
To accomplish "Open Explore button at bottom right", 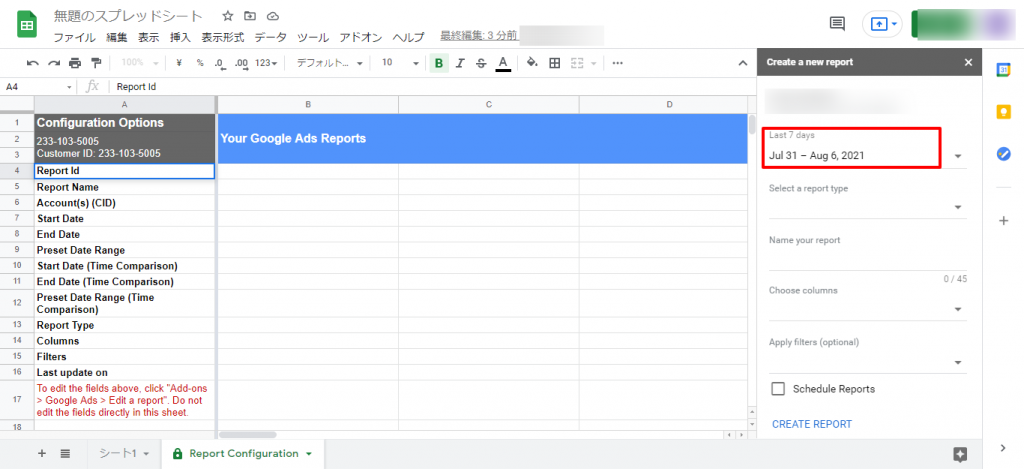I will pos(960,454).
